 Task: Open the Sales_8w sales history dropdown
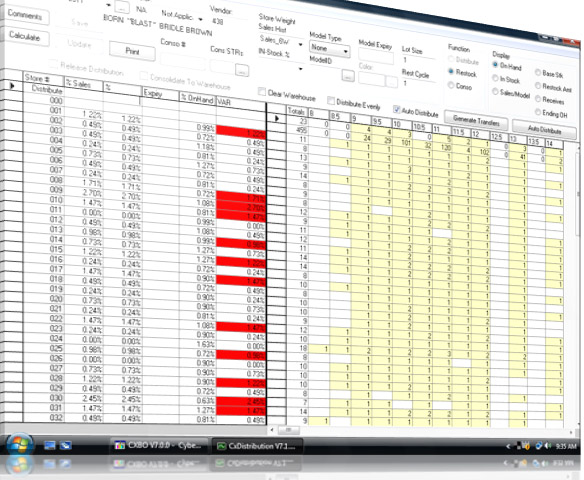(x=300, y=45)
